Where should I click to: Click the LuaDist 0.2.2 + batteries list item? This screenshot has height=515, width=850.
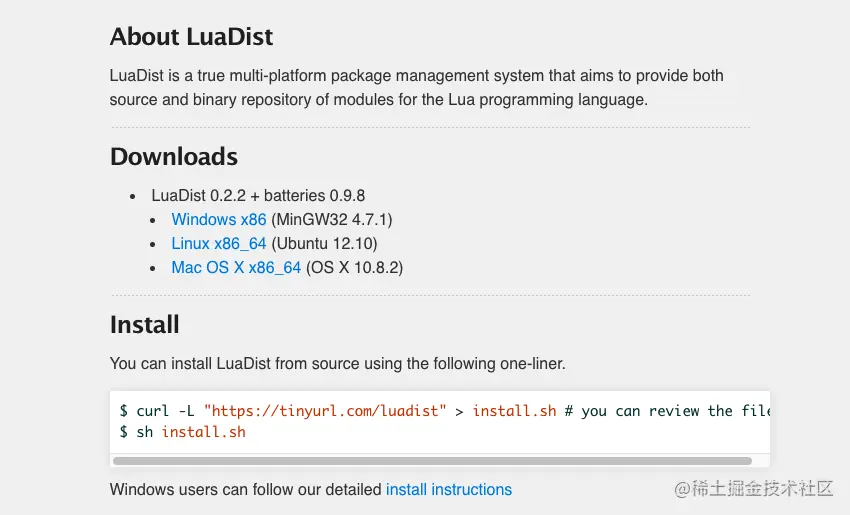258,196
